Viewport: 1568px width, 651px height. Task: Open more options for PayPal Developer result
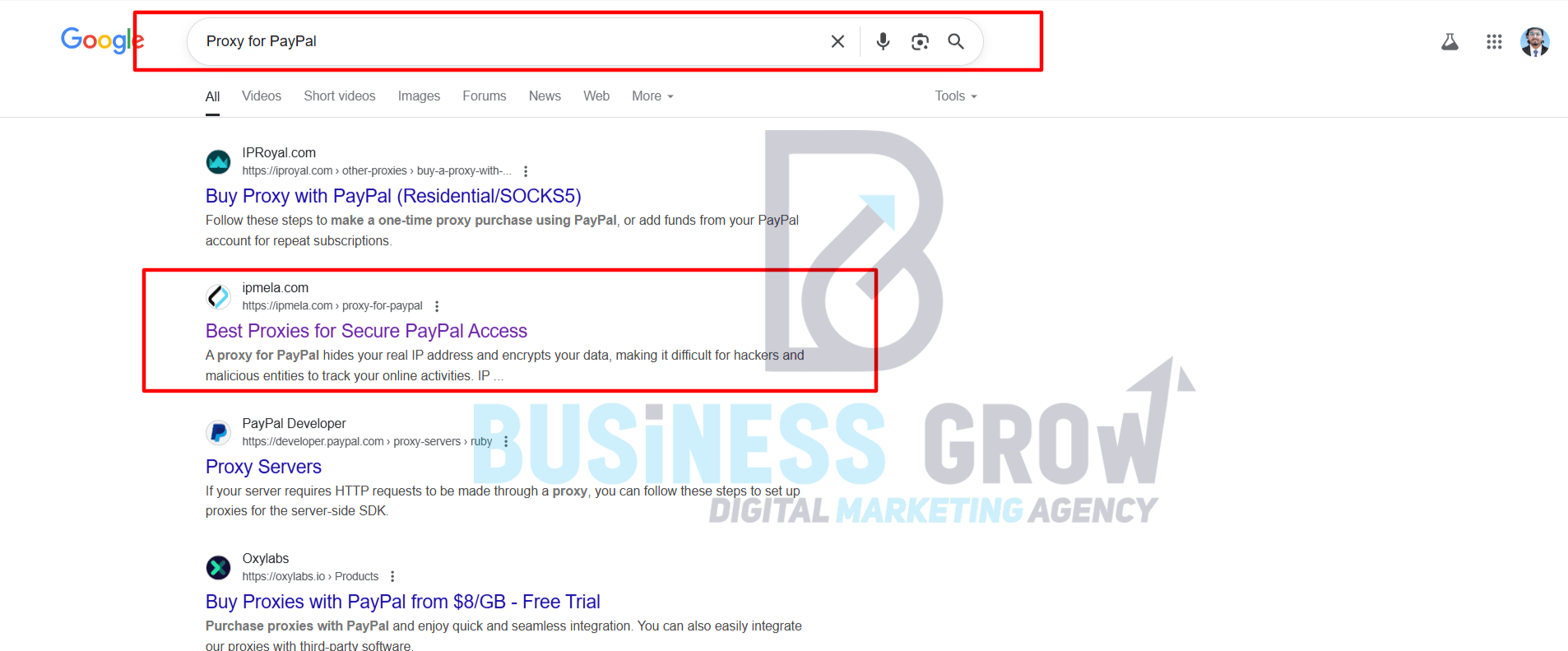pos(506,442)
